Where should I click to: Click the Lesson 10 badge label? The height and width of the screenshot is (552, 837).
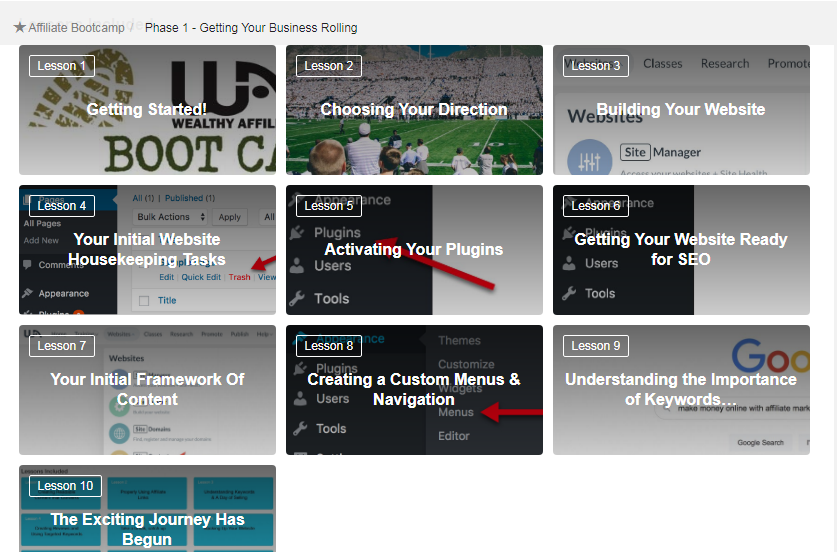click(x=65, y=486)
